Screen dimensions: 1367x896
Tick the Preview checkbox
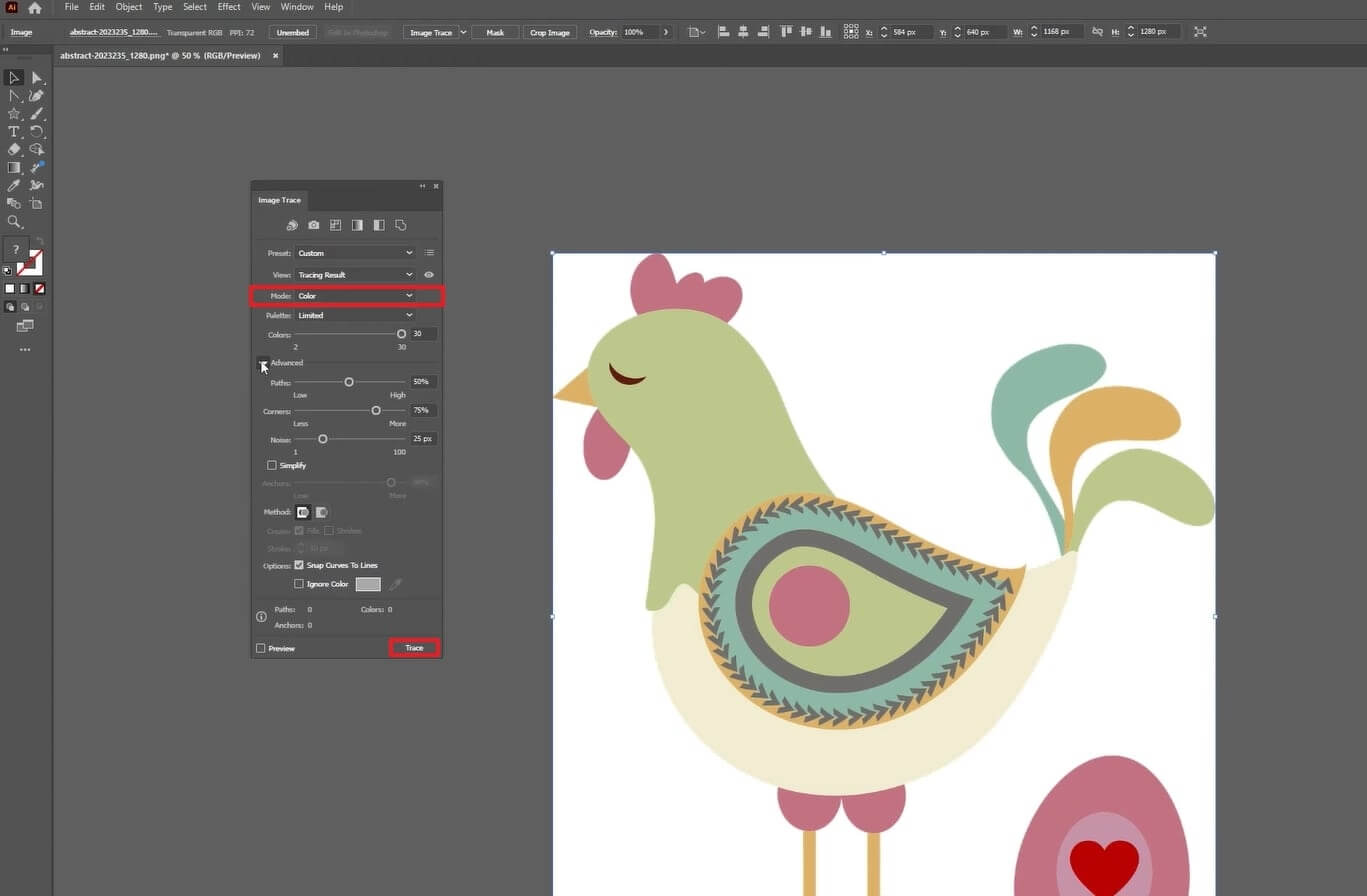click(x=261, y=648)
